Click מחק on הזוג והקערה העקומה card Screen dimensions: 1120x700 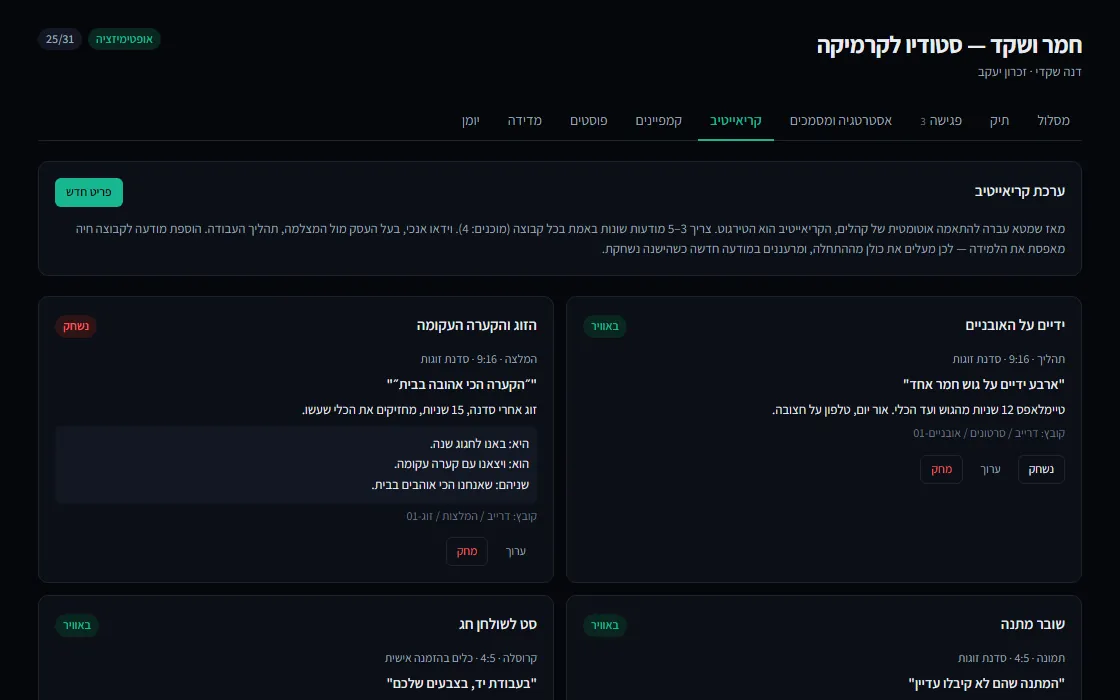pos(466,551)
